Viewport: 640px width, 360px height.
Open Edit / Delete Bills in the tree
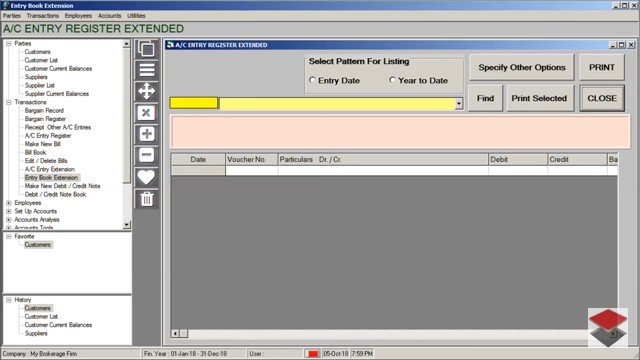pos(46,161)
